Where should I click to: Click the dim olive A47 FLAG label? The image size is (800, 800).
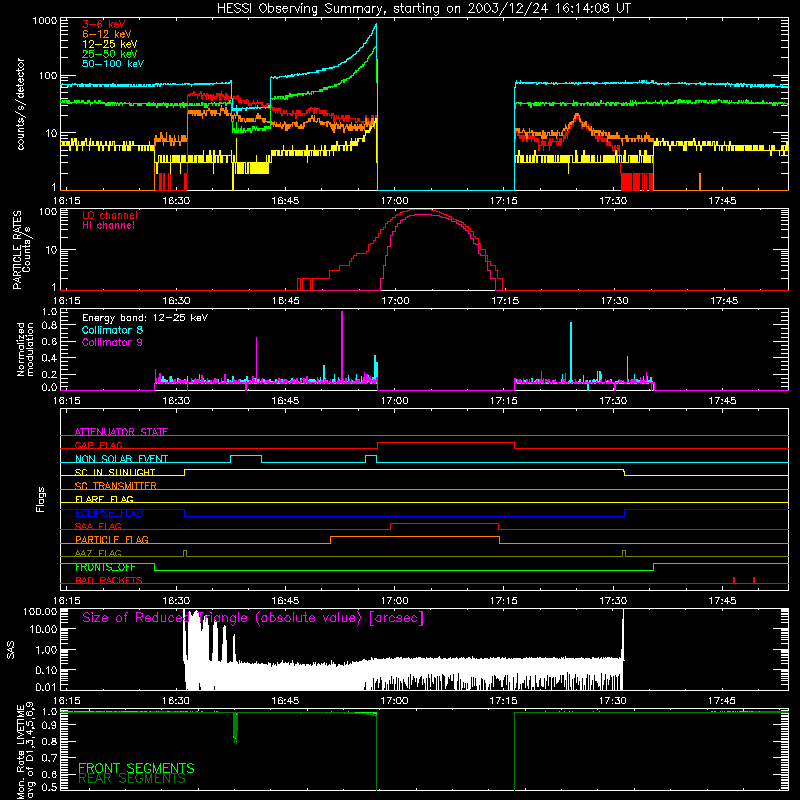click(x=98, y=553)
